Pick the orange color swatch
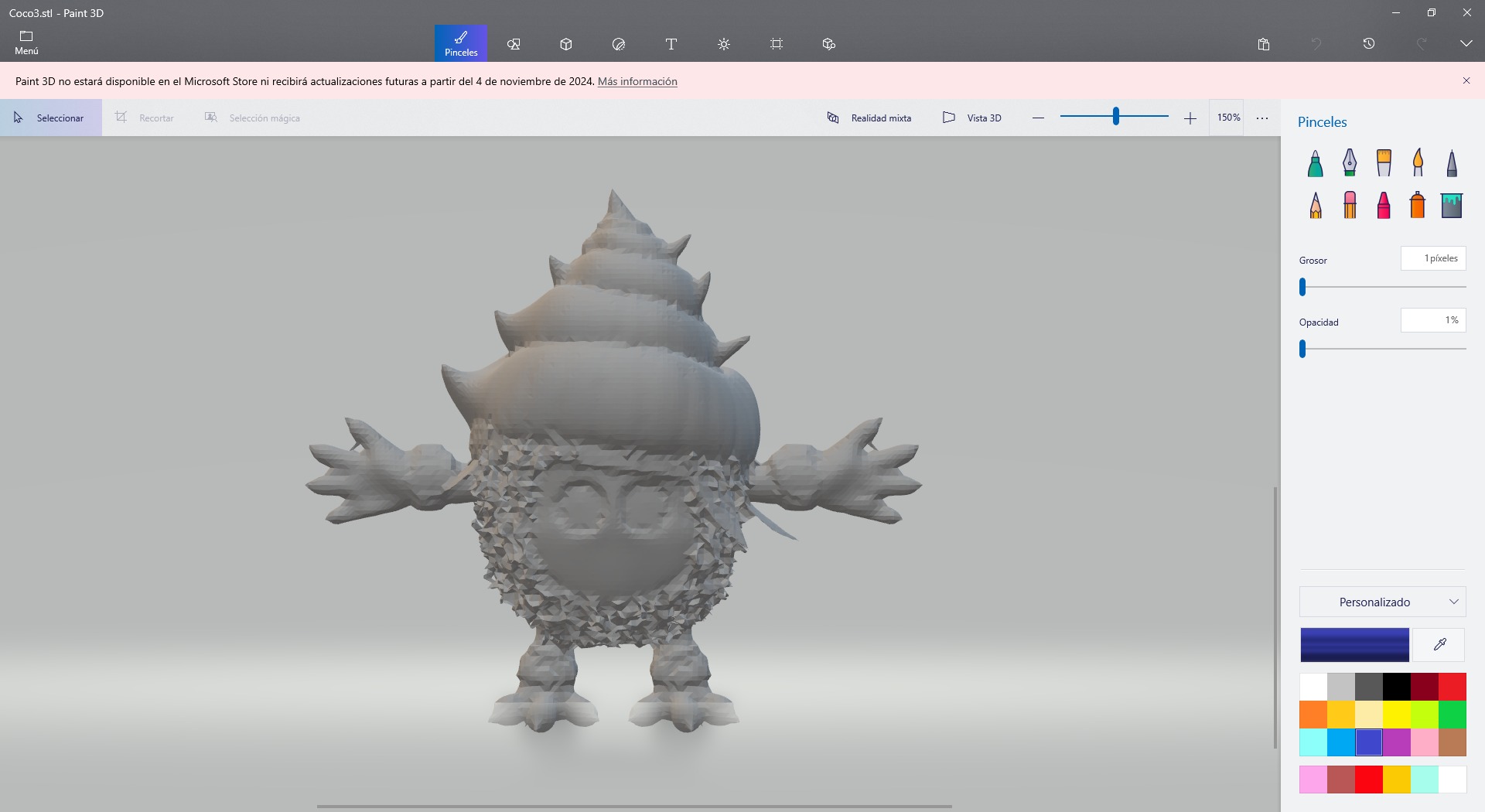 tap(1313, 715)
